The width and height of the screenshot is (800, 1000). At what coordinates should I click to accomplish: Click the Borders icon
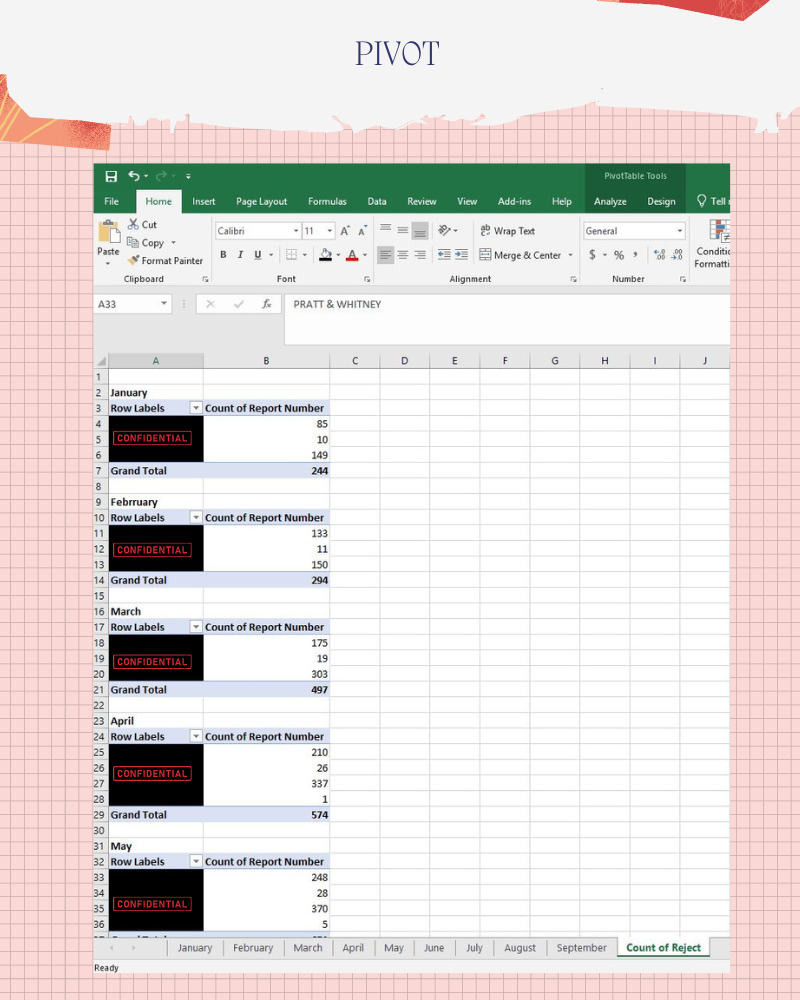click(291, 254)
